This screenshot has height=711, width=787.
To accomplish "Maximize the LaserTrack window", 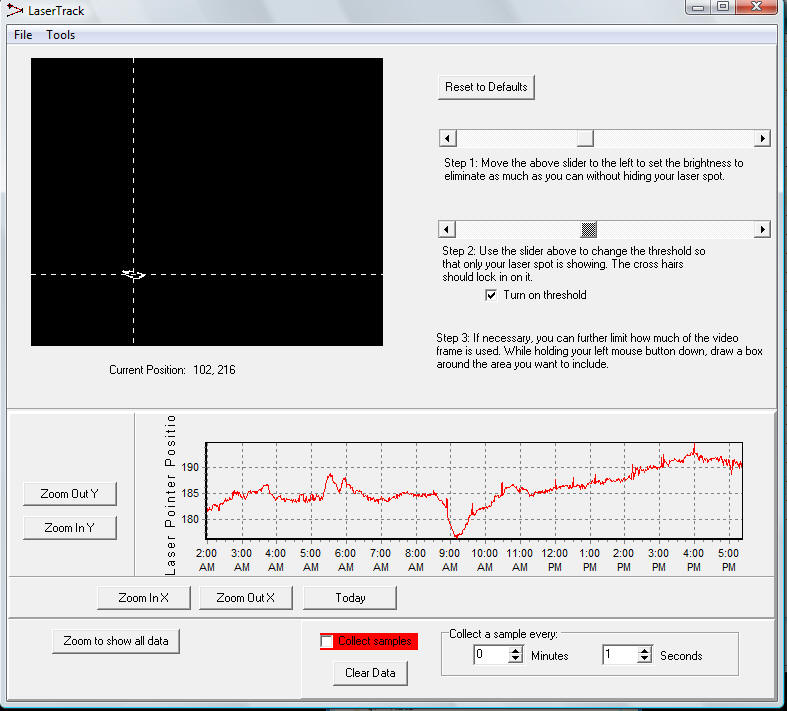I will (x=723, y=7).
